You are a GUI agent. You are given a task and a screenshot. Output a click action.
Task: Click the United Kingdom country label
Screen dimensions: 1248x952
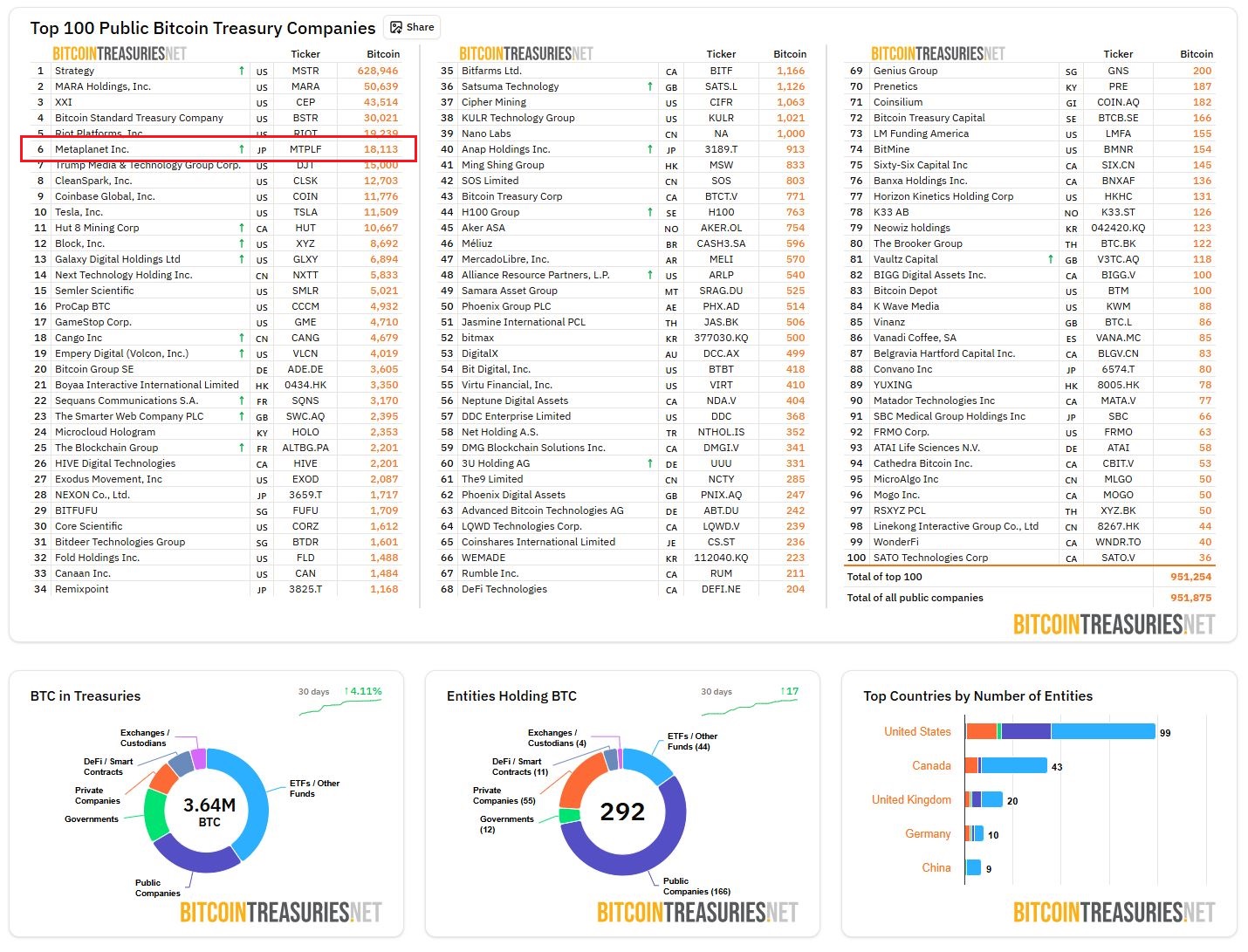(911, 799)
